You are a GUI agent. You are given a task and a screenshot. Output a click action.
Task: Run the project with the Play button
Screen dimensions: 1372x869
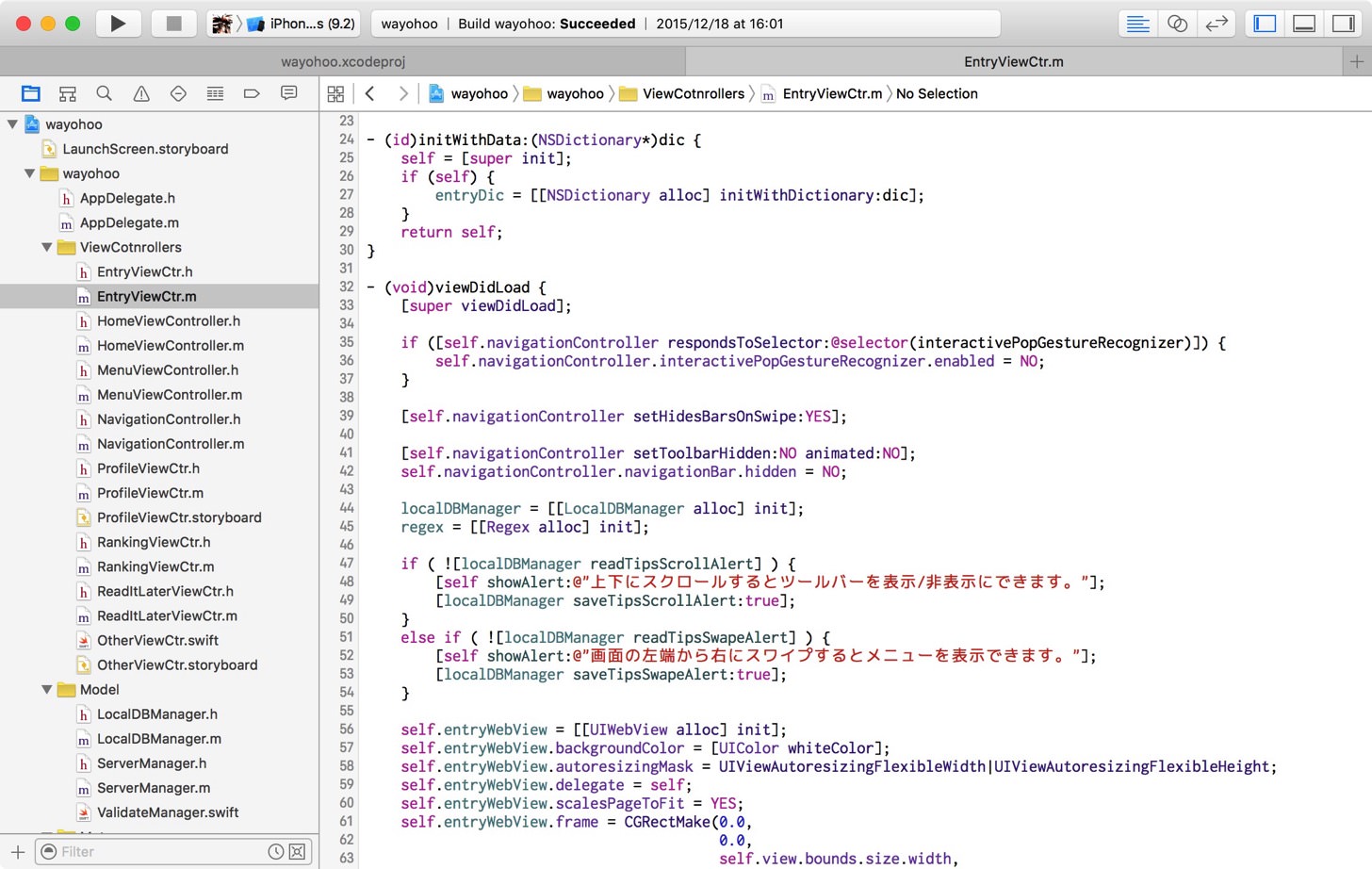118,24
